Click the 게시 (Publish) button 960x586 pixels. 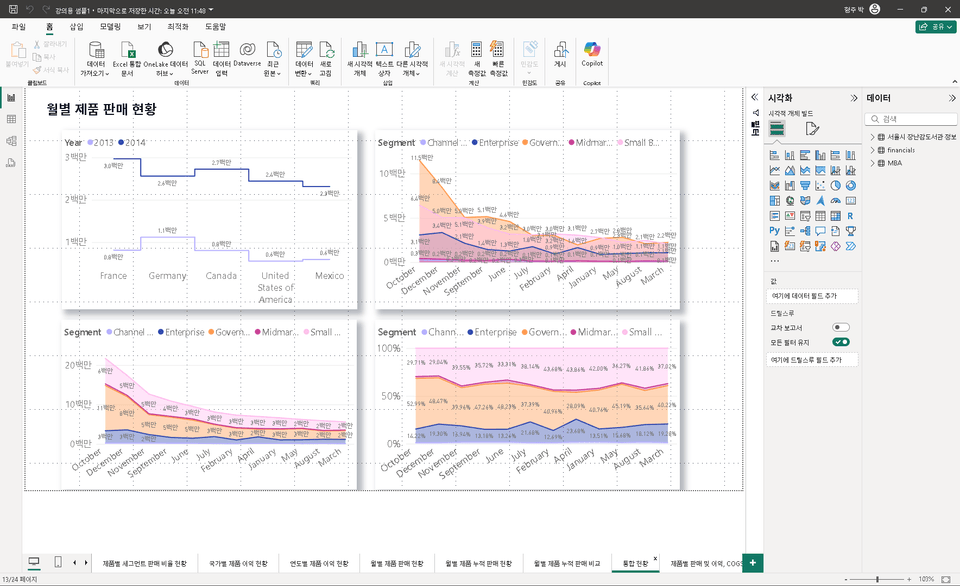point(560,55)
